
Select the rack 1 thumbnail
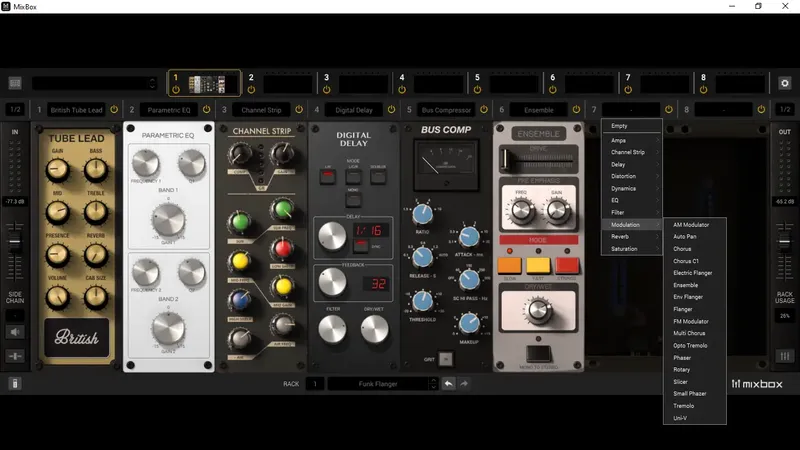[204, 83]
